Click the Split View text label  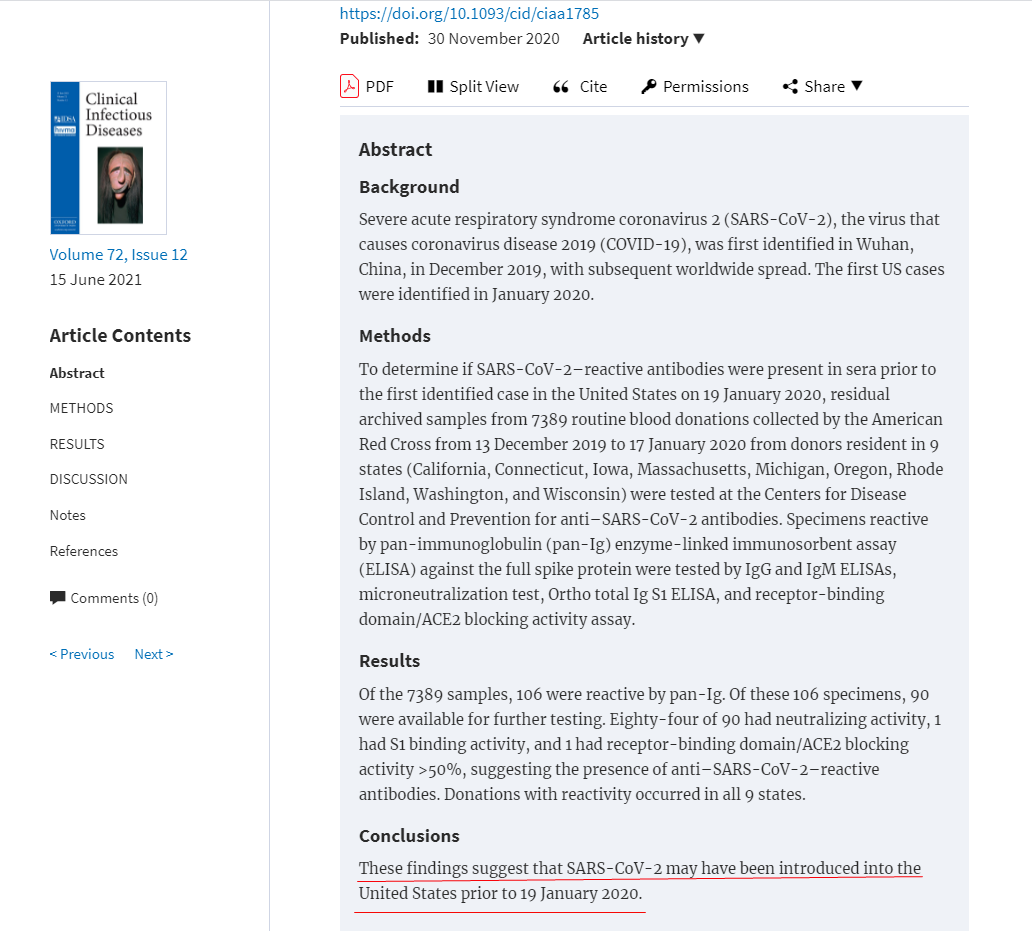[484, 87]
